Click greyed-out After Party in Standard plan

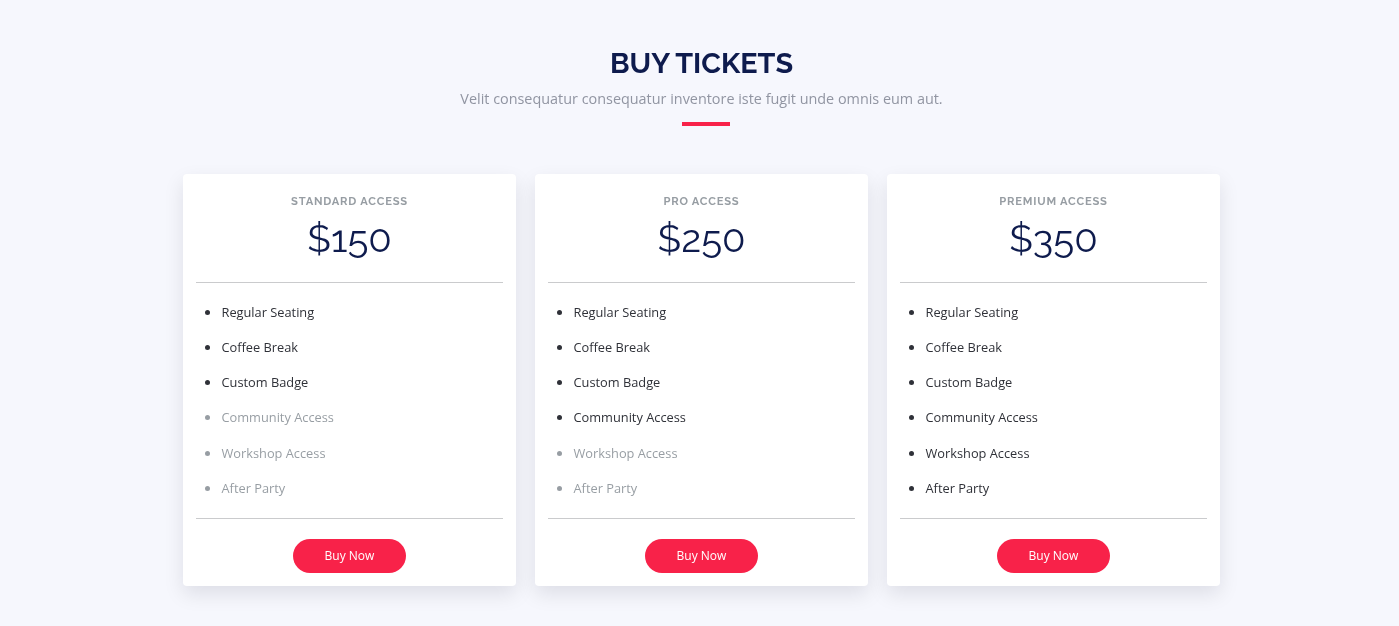[253, 488]
